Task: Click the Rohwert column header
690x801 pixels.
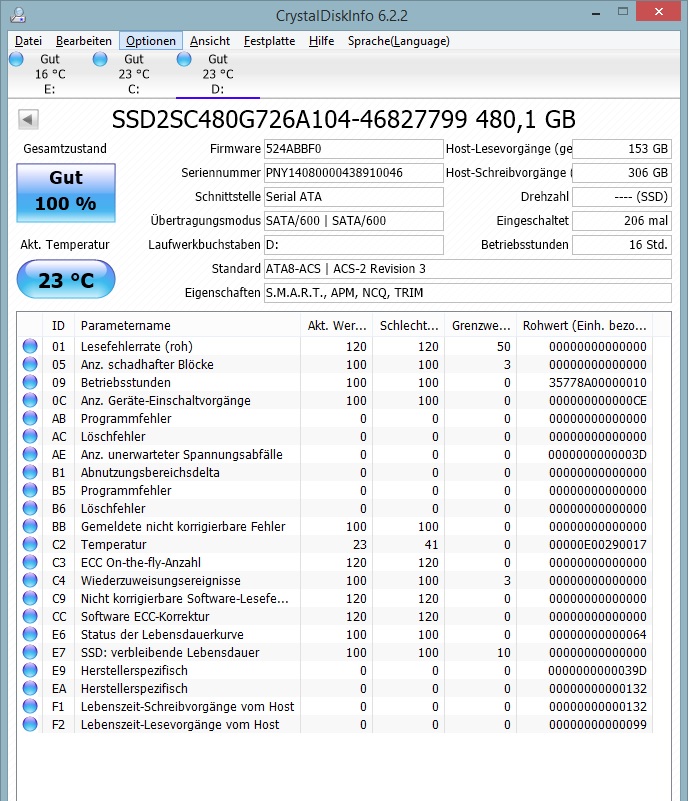Action: click(584, 325)
